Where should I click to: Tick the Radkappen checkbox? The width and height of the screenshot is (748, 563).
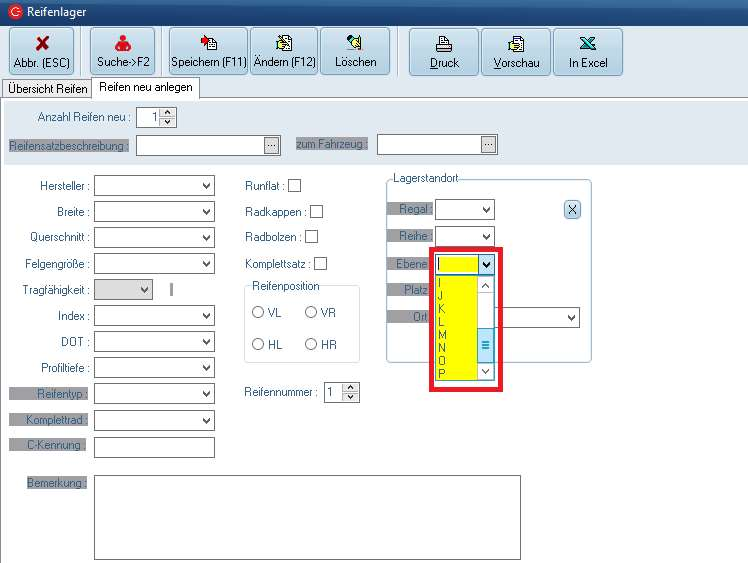coord(316,211)
